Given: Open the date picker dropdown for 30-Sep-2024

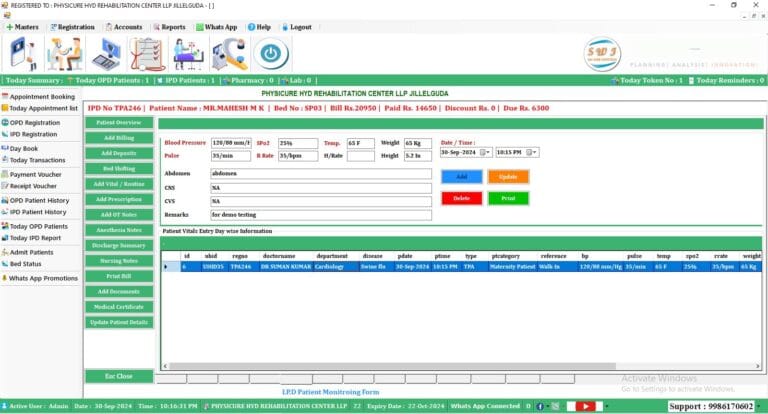Looking at the screenshot, I should click(x=485, y=152).
